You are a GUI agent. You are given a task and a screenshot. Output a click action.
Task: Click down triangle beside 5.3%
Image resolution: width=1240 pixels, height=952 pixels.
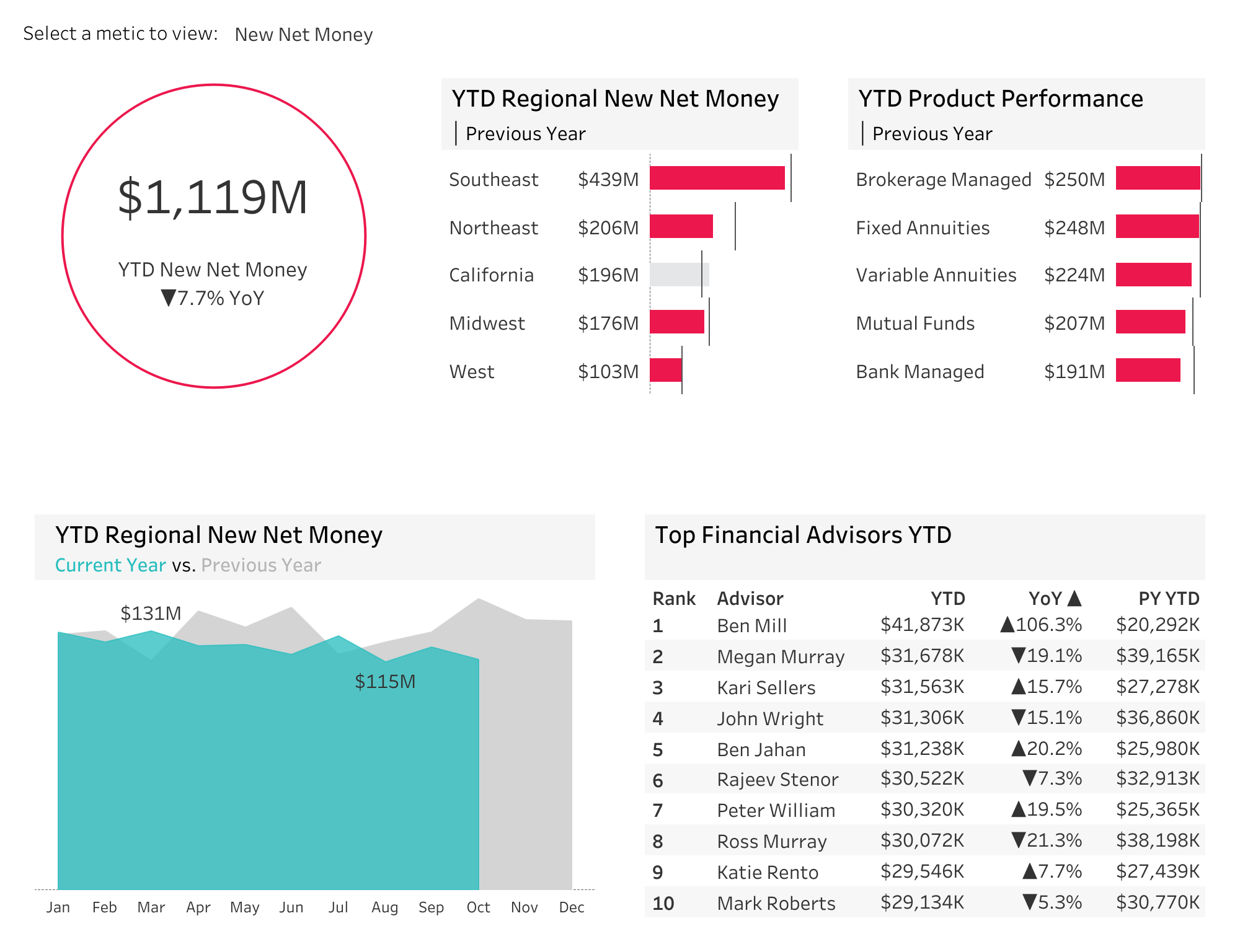(1030, 902)
